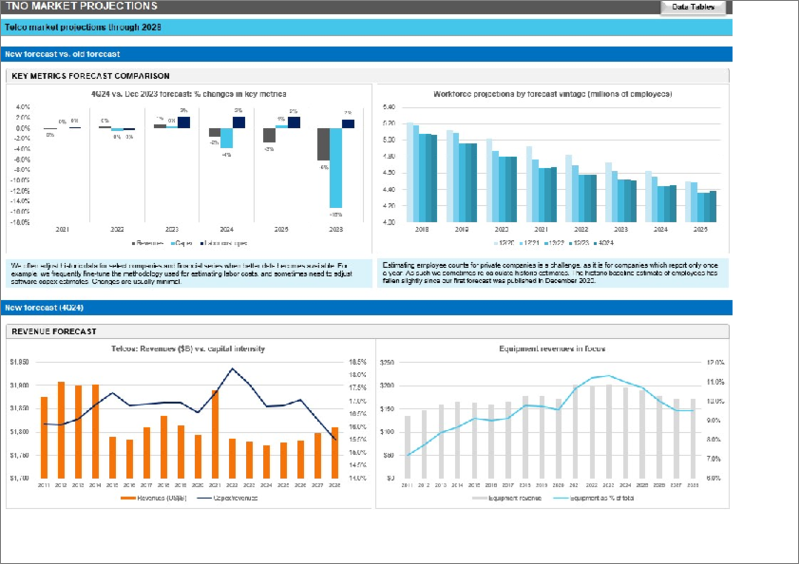Click the 12/20 legend entry in workforce chart
Image resolution: width=800 pixels, height=565 pixels.
(x=505, y=243)
